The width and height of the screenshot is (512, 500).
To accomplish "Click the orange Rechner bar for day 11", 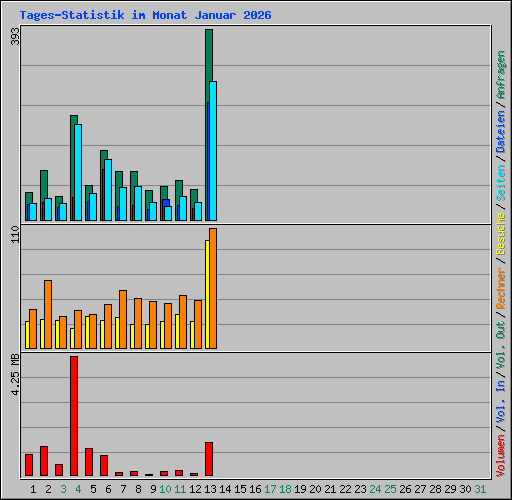I will [x=183, y=322].
